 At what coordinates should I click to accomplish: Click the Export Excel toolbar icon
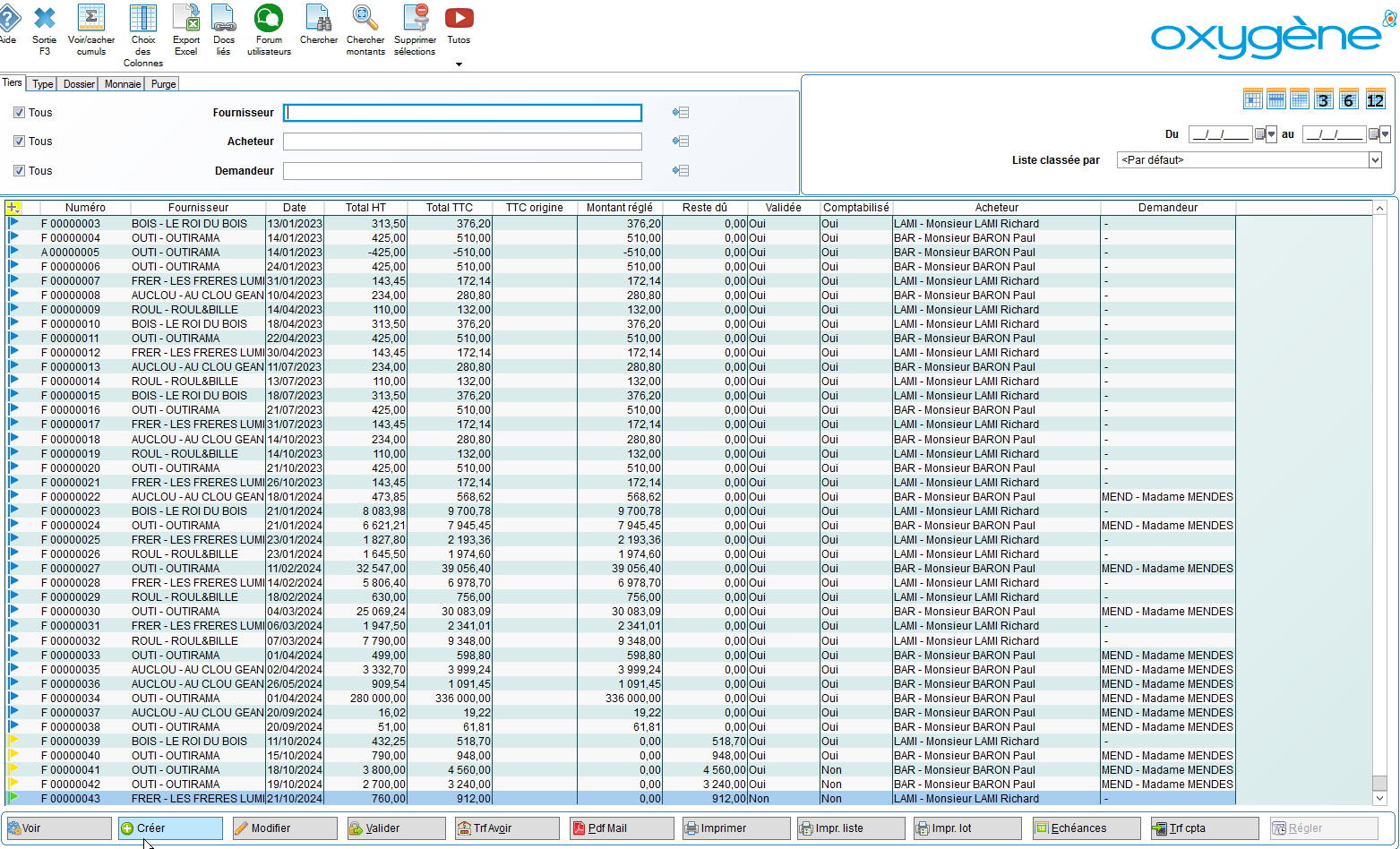tap(186, 19)
